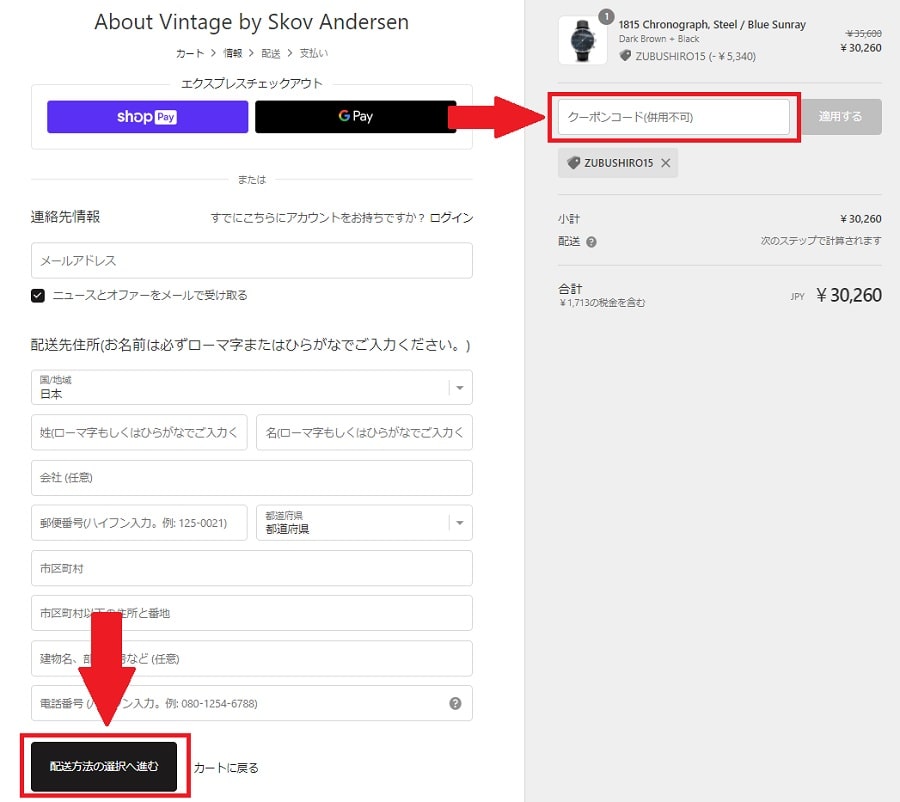Click the discount tag icon beside ZUBUSHIRO15 (-¥5,340)

(x=625, y=56)
